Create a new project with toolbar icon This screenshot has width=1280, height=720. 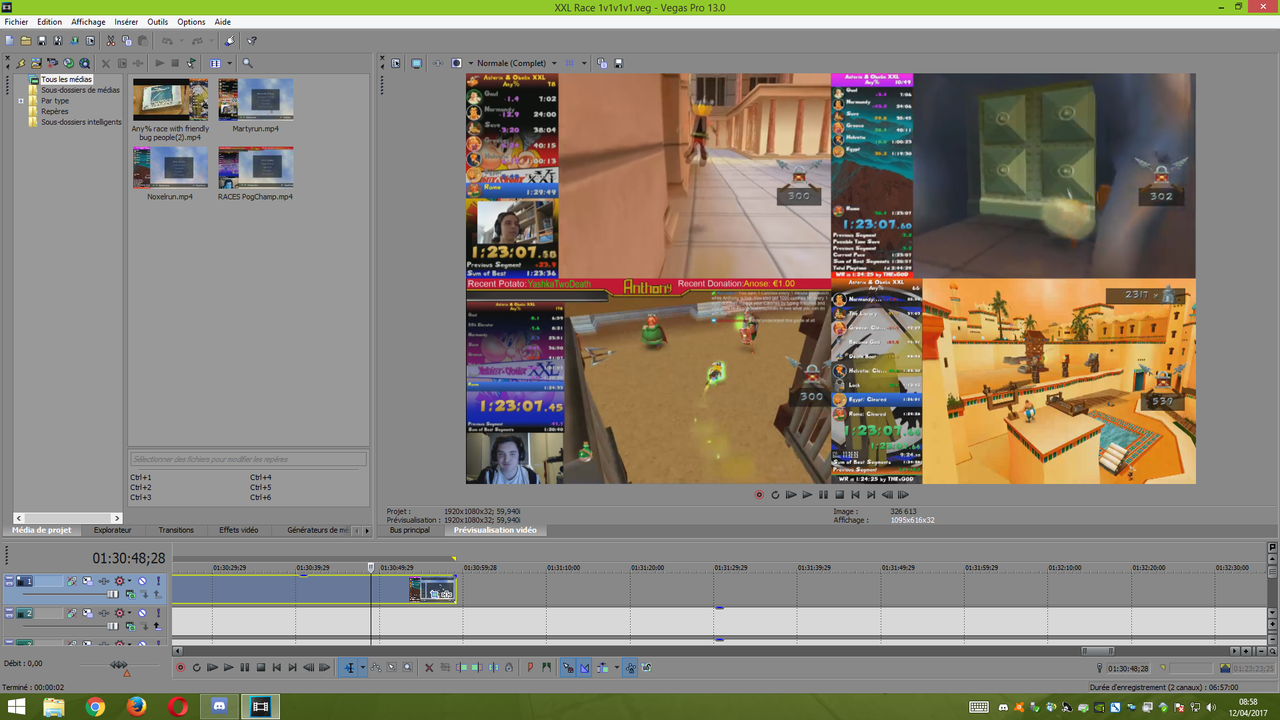click(x=9, y=41)
